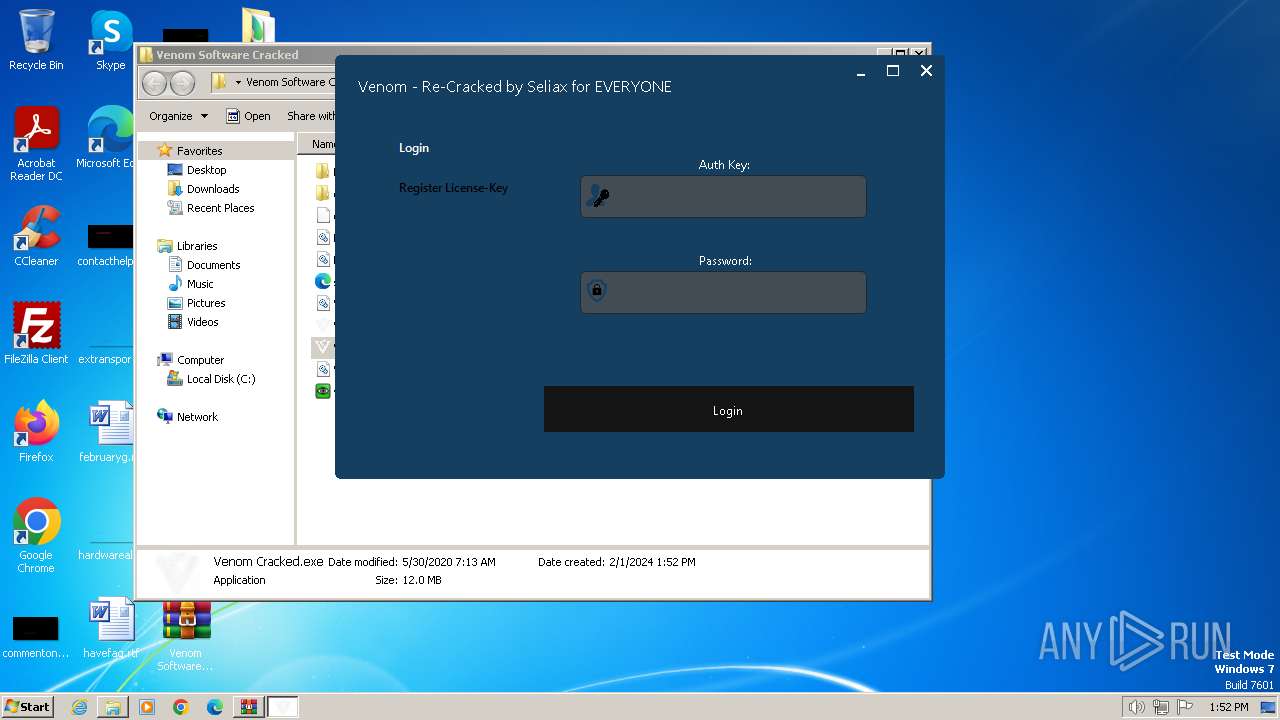Click the padlock icon in Password field
1280x720 pixels.
(x=597, y=291)
